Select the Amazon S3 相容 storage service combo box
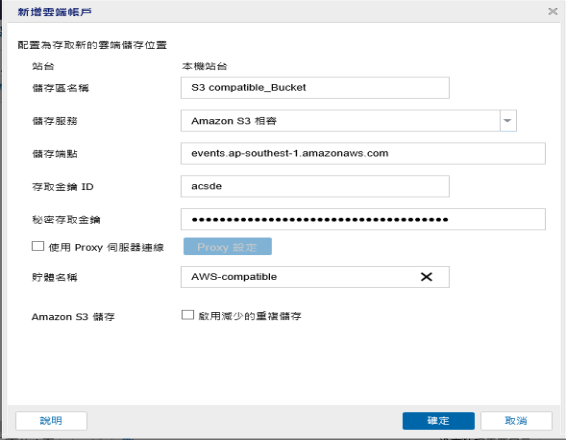Image resolution: width=566 pixels, height=440 pixels. click(x=341, y=121)
